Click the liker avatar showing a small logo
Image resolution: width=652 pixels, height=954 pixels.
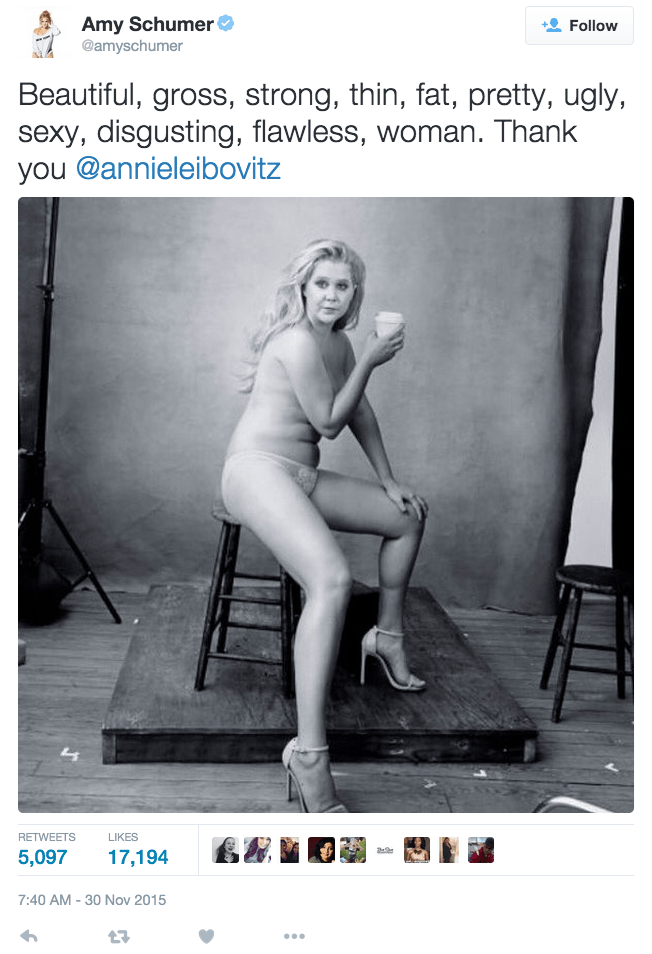[385, 850]
